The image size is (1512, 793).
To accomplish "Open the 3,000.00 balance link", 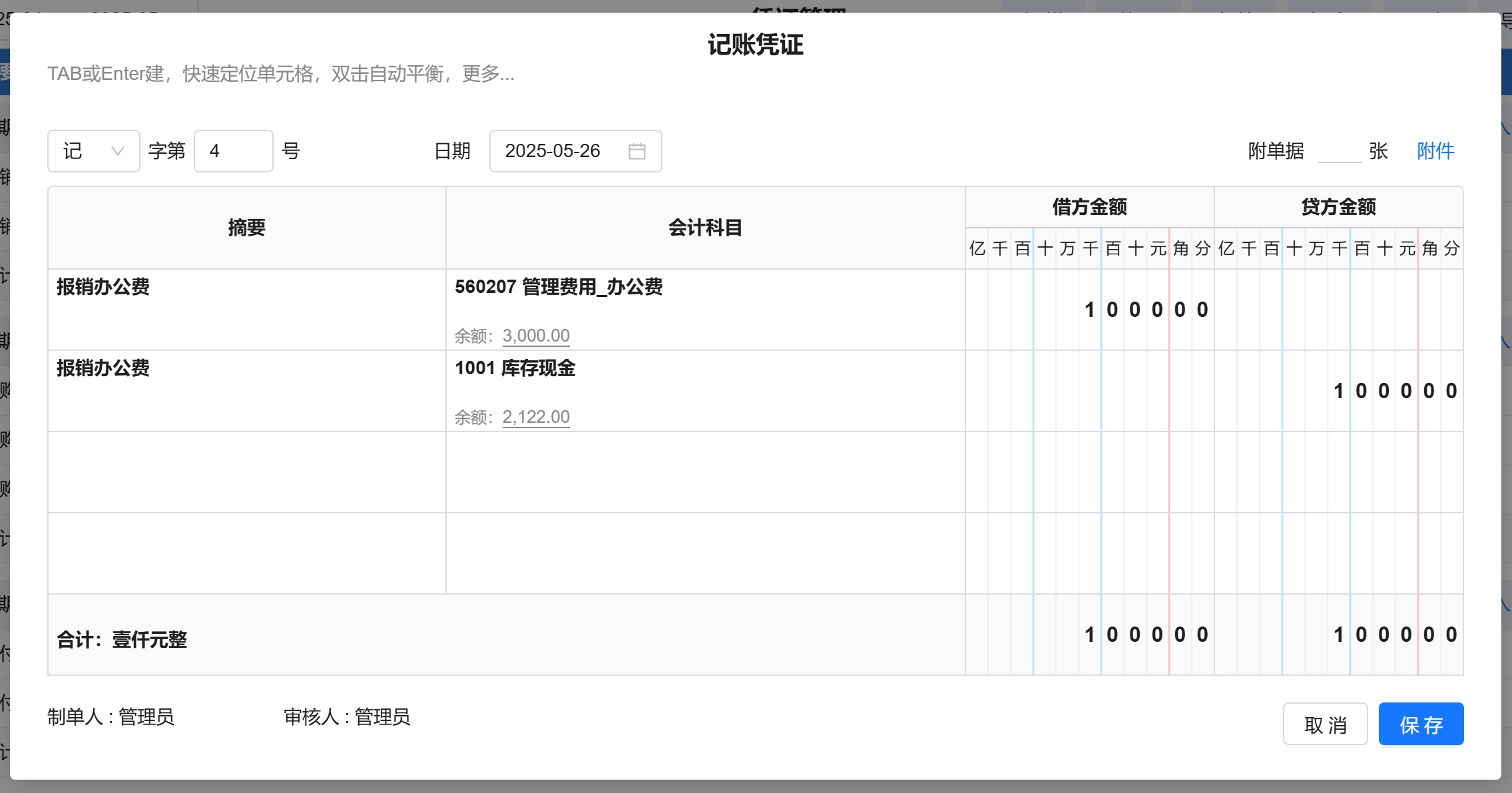I will [536, 336].
